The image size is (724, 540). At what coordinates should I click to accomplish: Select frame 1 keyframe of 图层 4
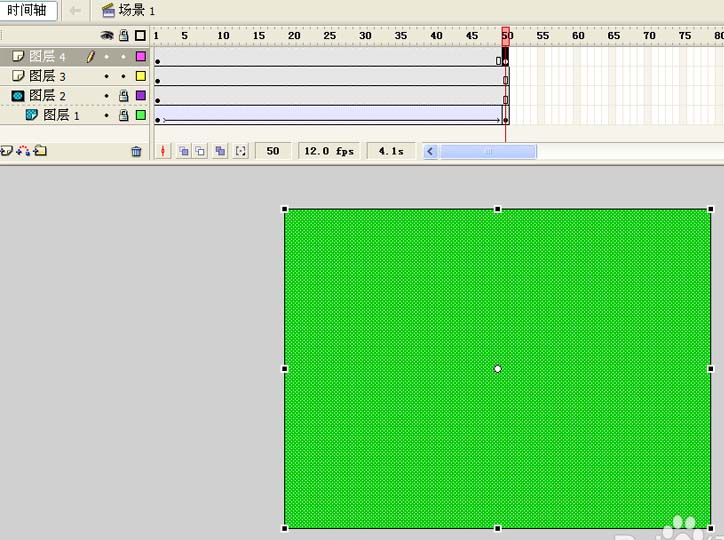tap(158, 57)
